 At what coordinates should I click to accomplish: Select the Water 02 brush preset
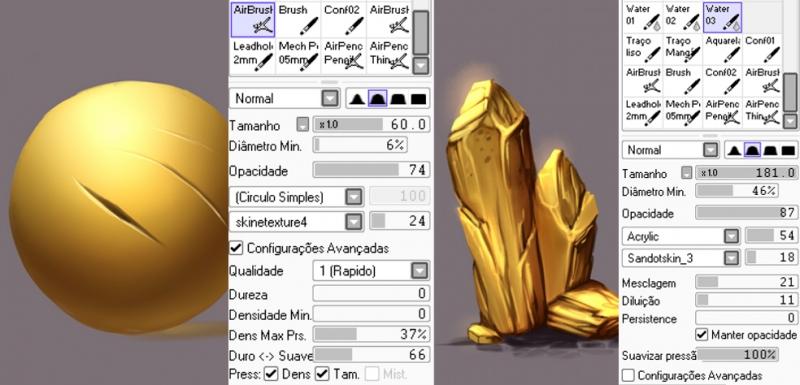coord(683,17)
